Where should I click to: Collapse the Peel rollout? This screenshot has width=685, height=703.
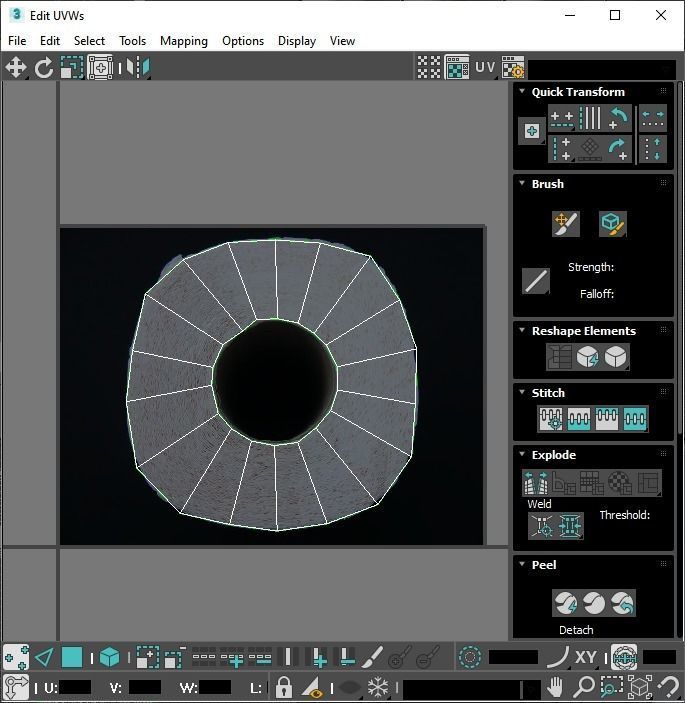tap(522, 564)
